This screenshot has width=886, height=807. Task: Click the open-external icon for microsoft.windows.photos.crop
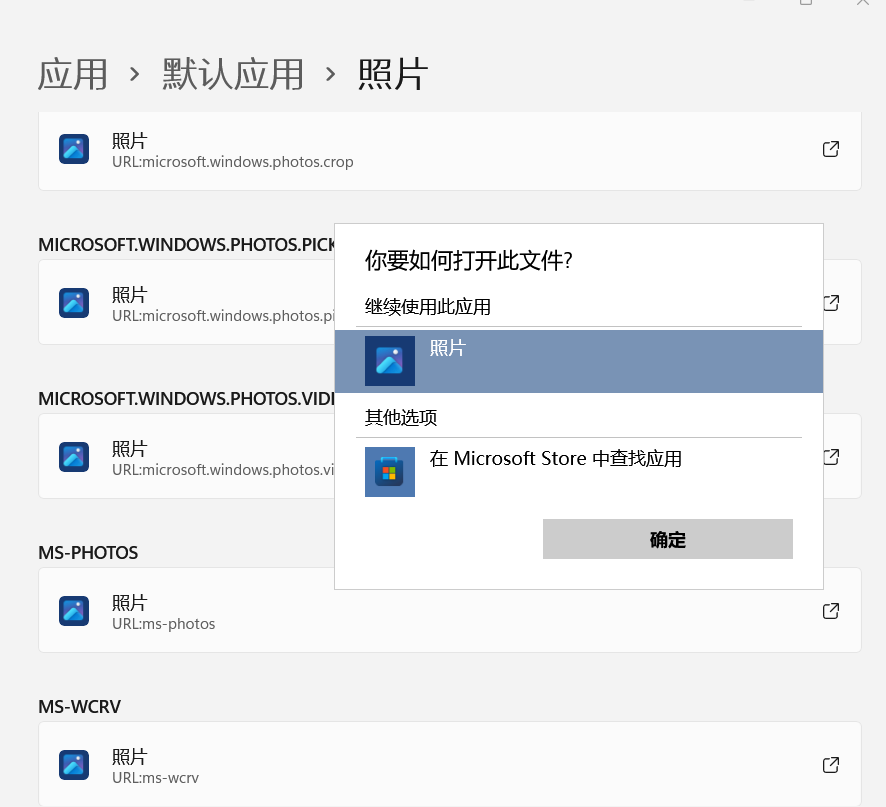[830, 149]
